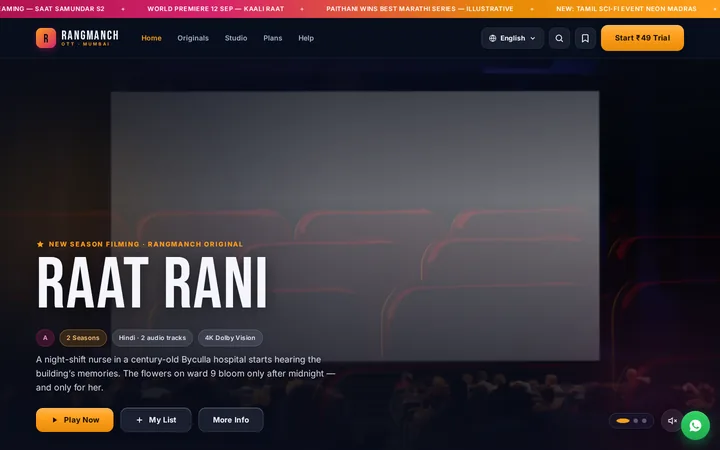Select the active first carousel indicator
The height and width of the screenshot is (450, 720).
[x=623, y=421]
